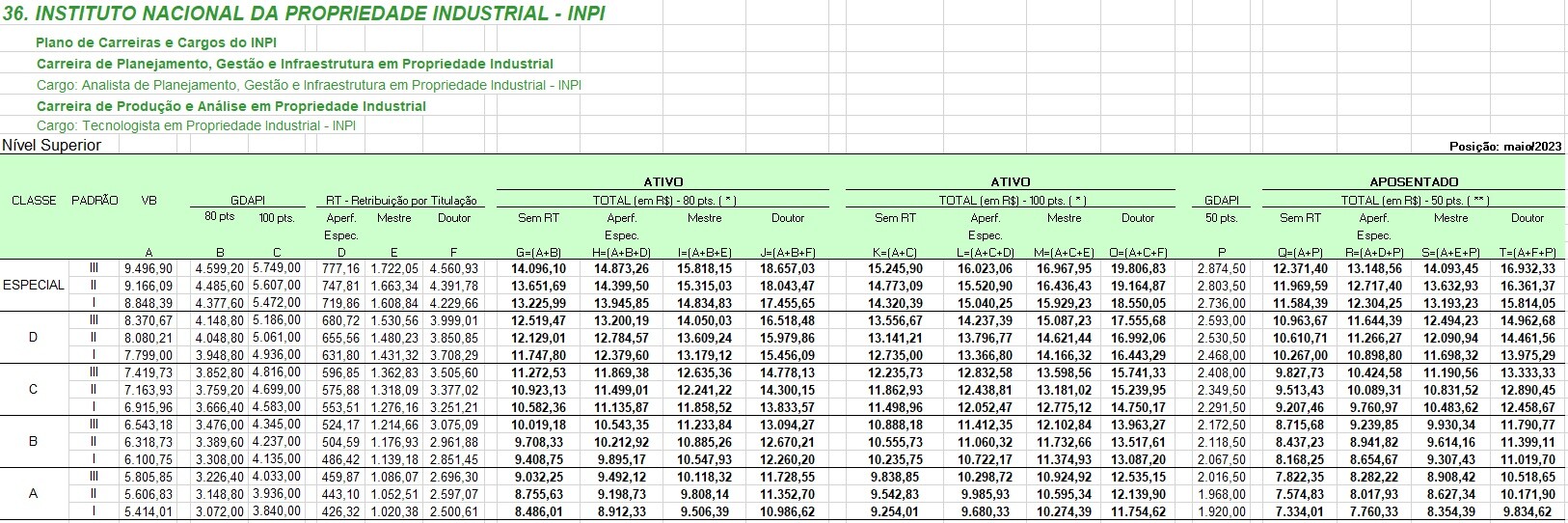This screenshot has height=523, width=1568.
Task: Click the VB cell '5.805,85'
Action: 149,478
